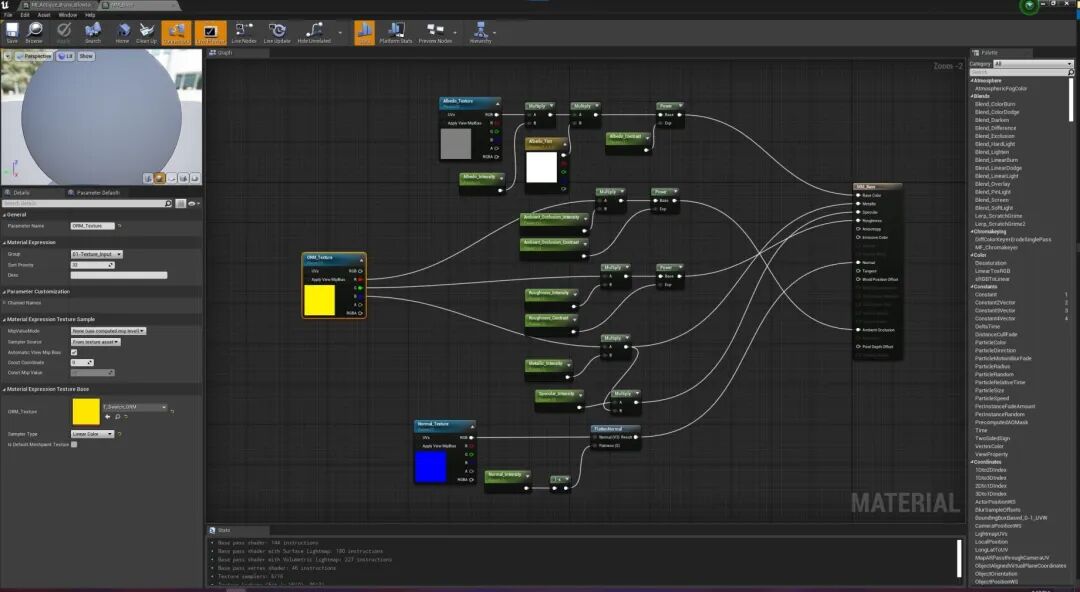Click the Home toolbar icon
This screenshot has width=1080, height=592.
click(122, 33)
